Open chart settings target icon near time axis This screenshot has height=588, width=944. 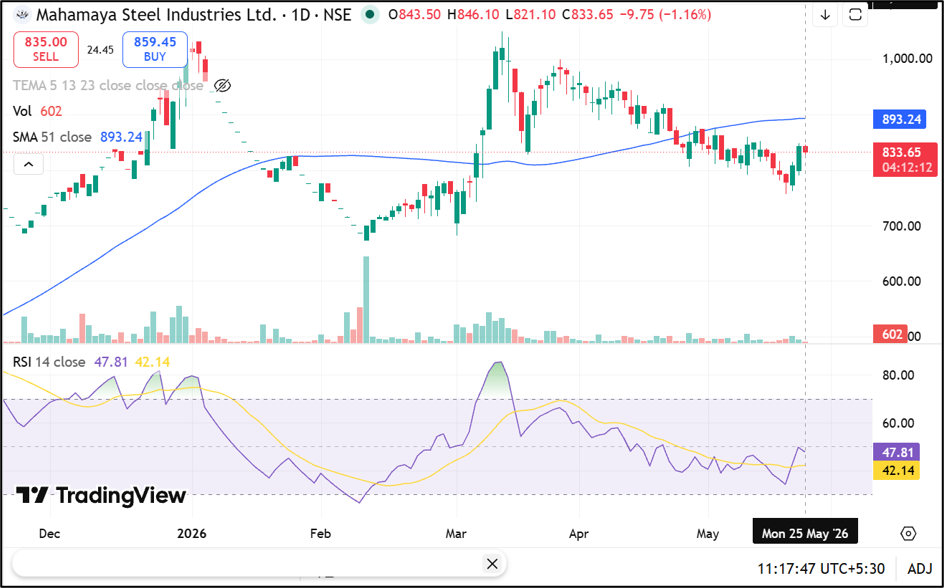coord(908,533)
